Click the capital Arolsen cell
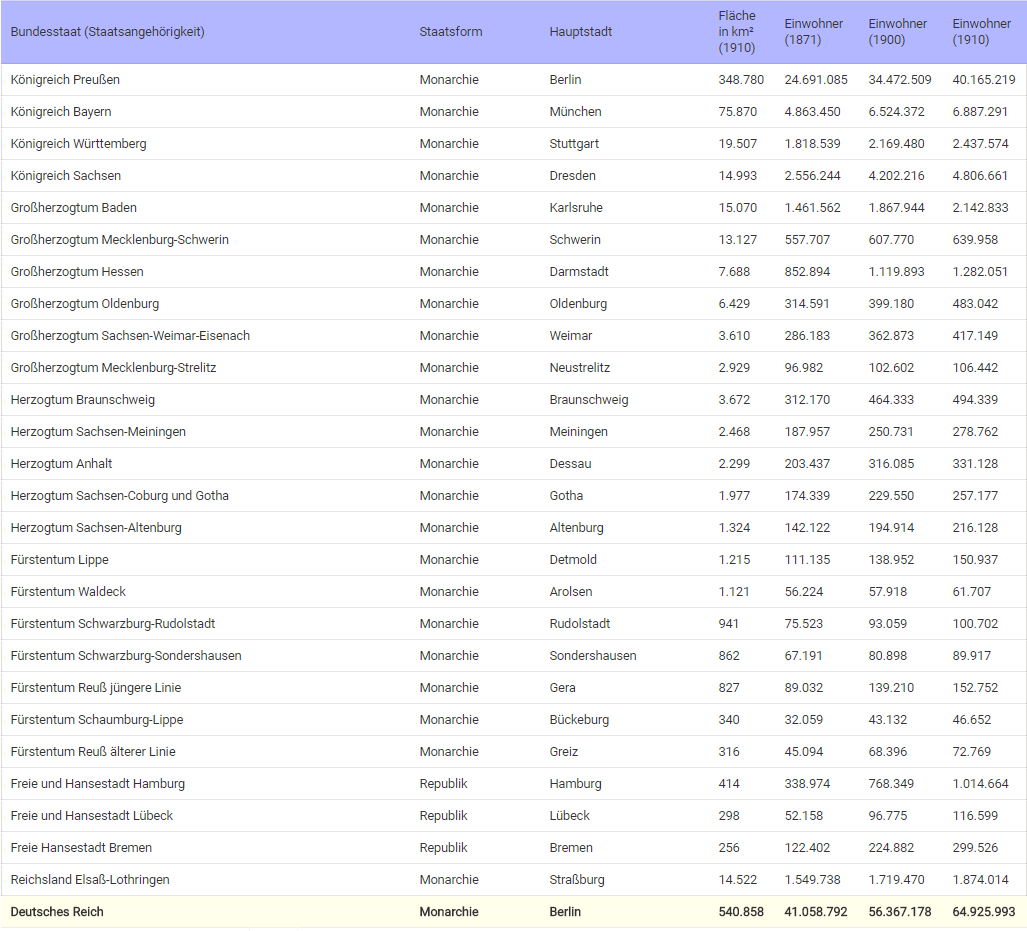 [x=570, y=592]
